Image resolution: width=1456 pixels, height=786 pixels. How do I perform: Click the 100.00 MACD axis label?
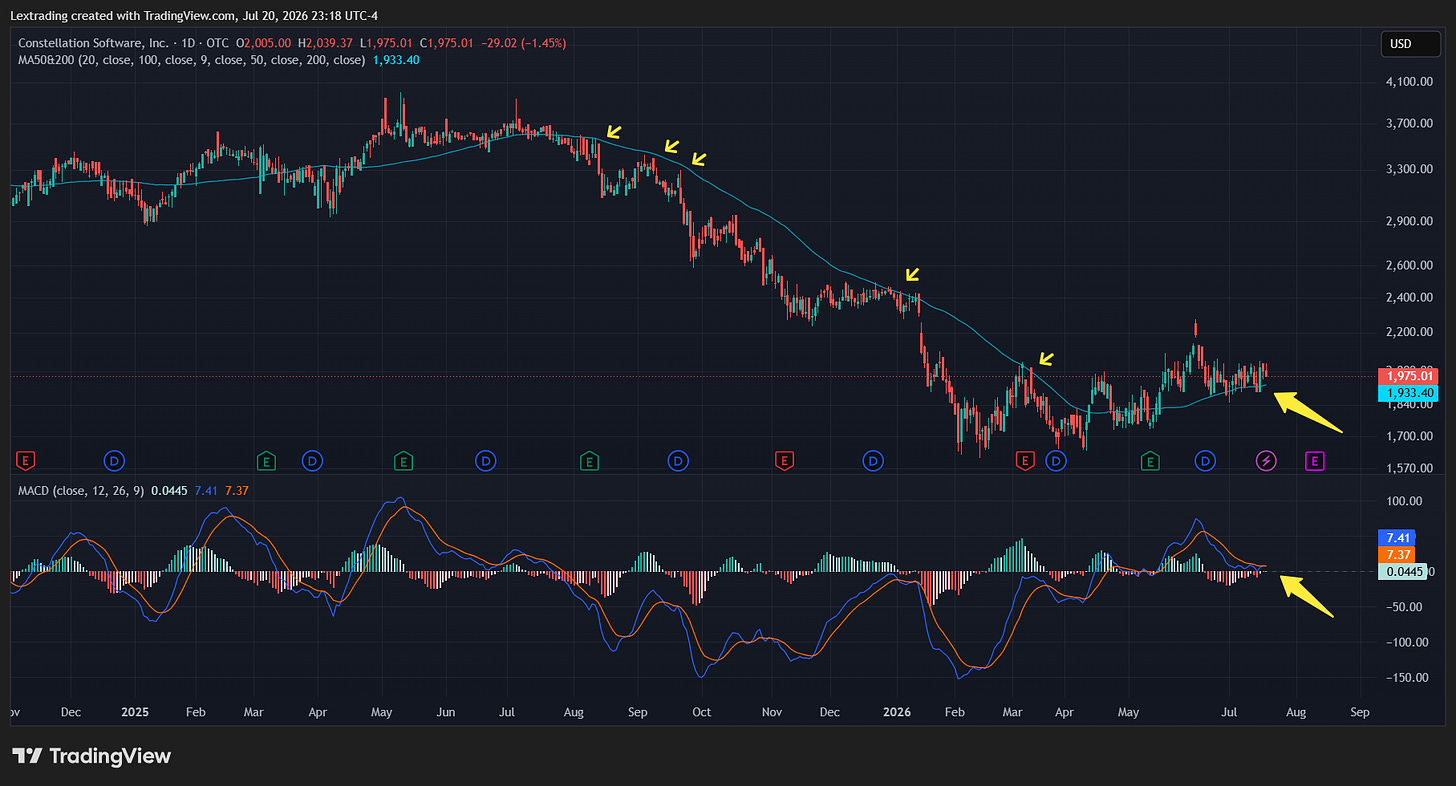pyautogui.click(x=1403, y=501)
